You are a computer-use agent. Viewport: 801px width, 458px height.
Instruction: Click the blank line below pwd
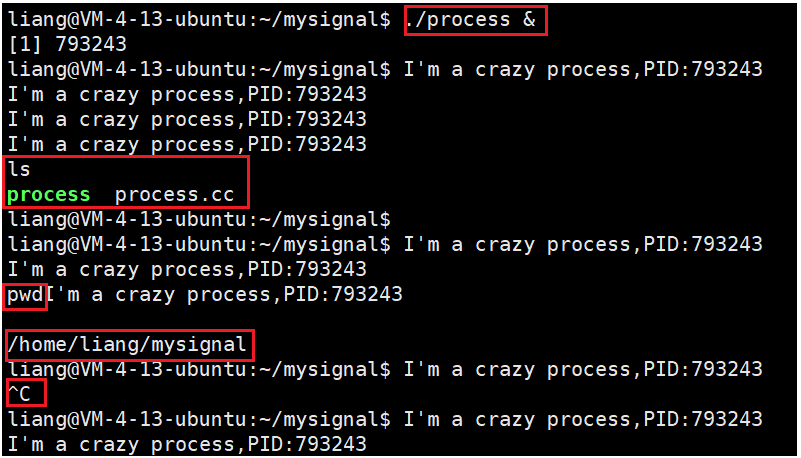(200, 319)
